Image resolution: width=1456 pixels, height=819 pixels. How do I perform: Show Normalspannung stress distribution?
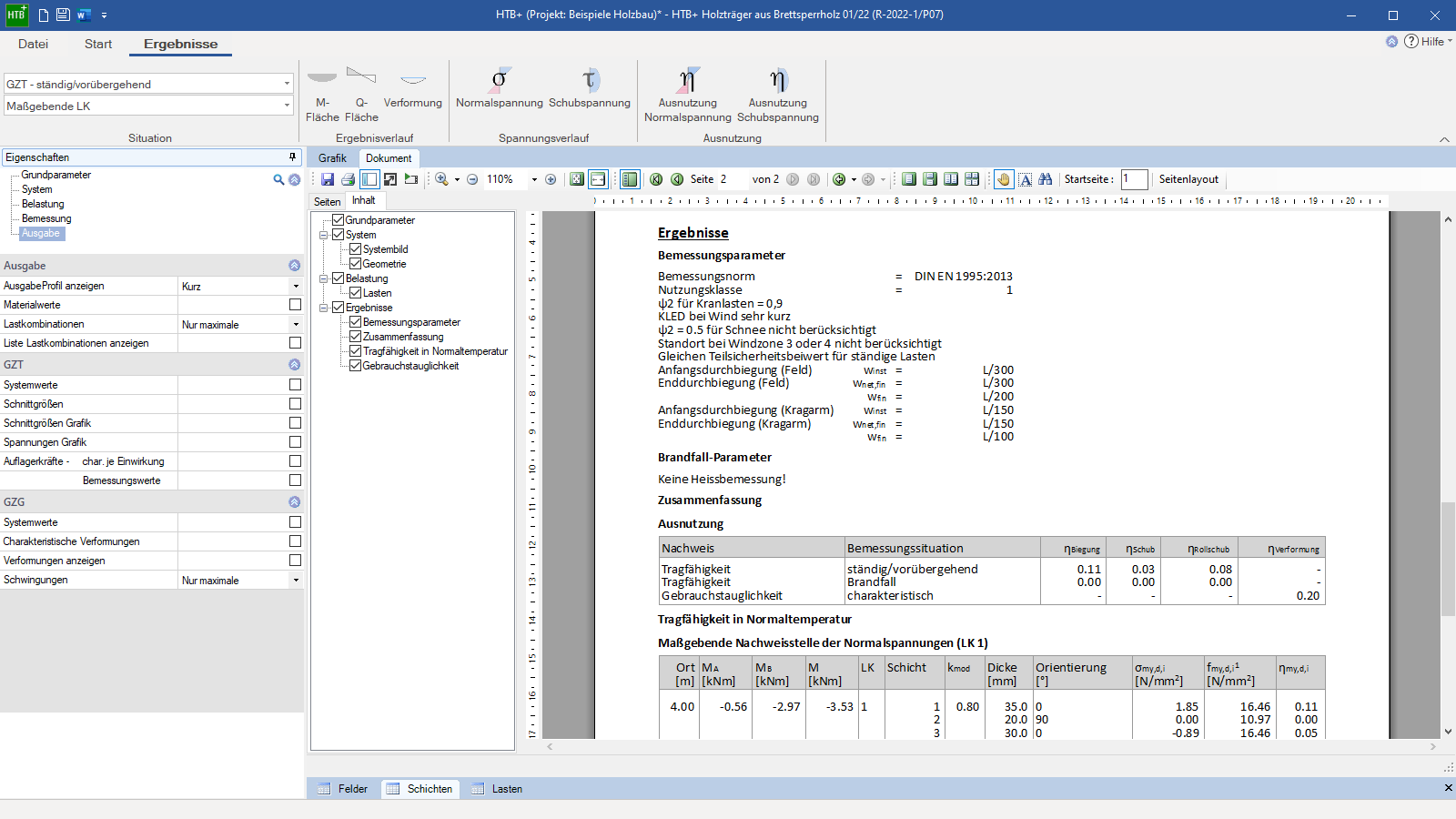click(x=499, y=87)
